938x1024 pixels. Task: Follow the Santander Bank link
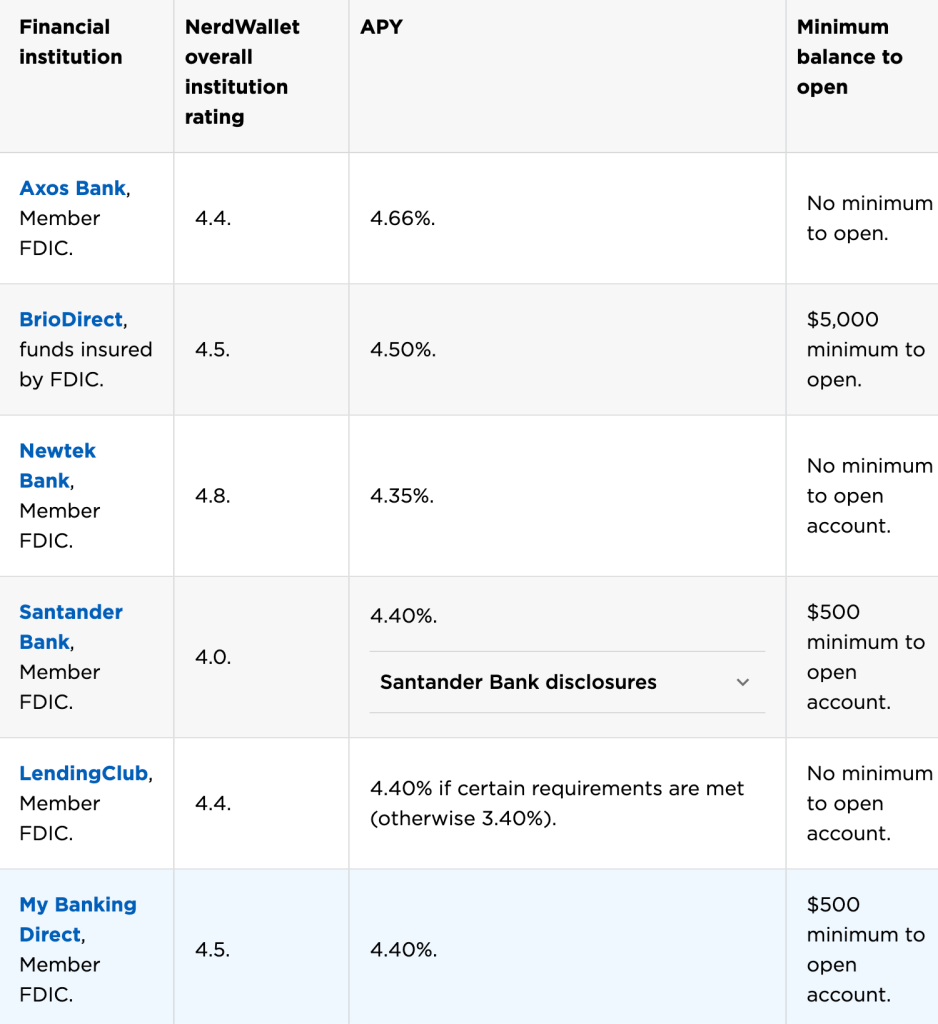pyautogui.click(x=70, y=626)
